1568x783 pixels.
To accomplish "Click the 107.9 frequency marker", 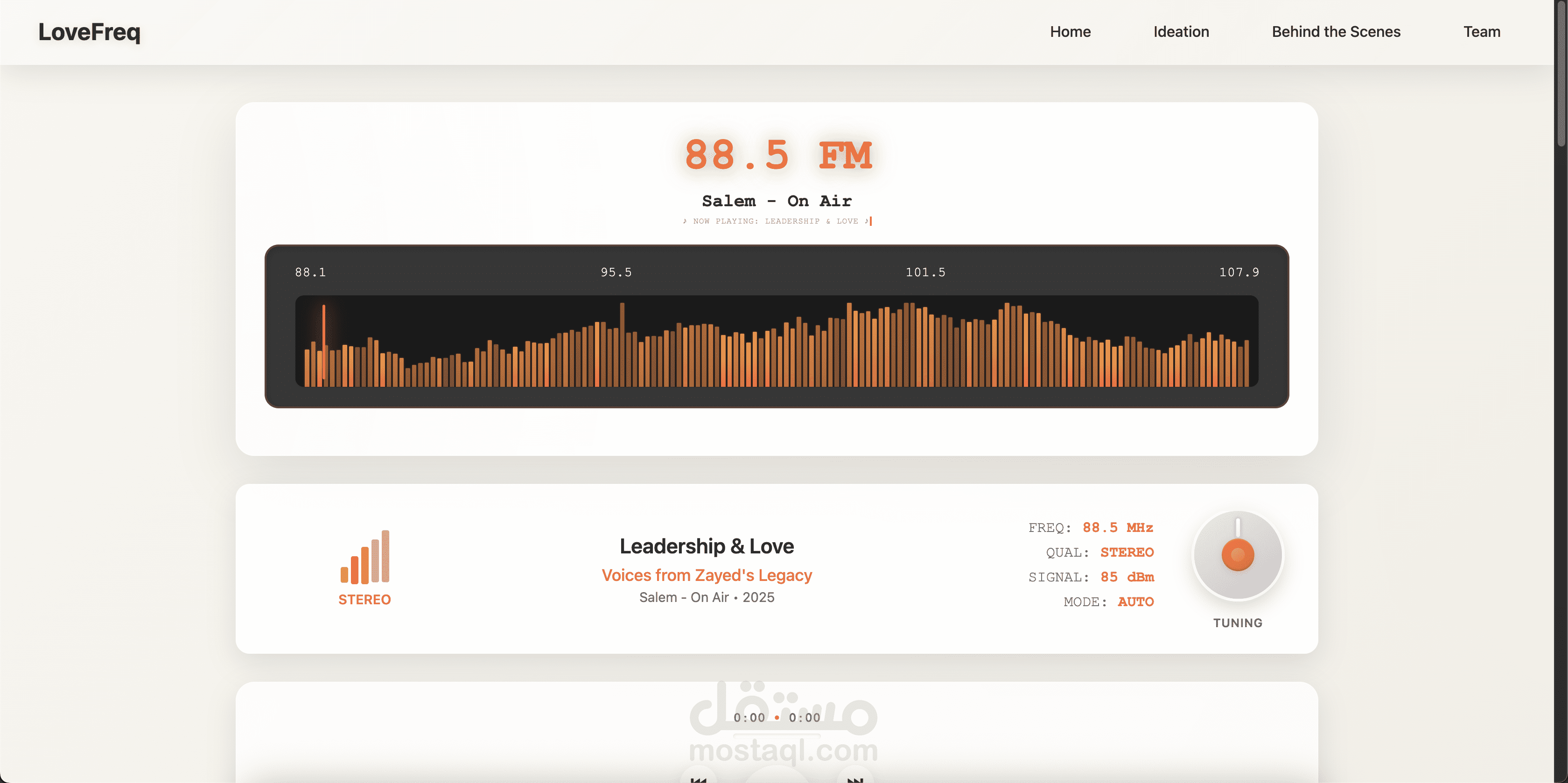I will (x=1239, y=272).
